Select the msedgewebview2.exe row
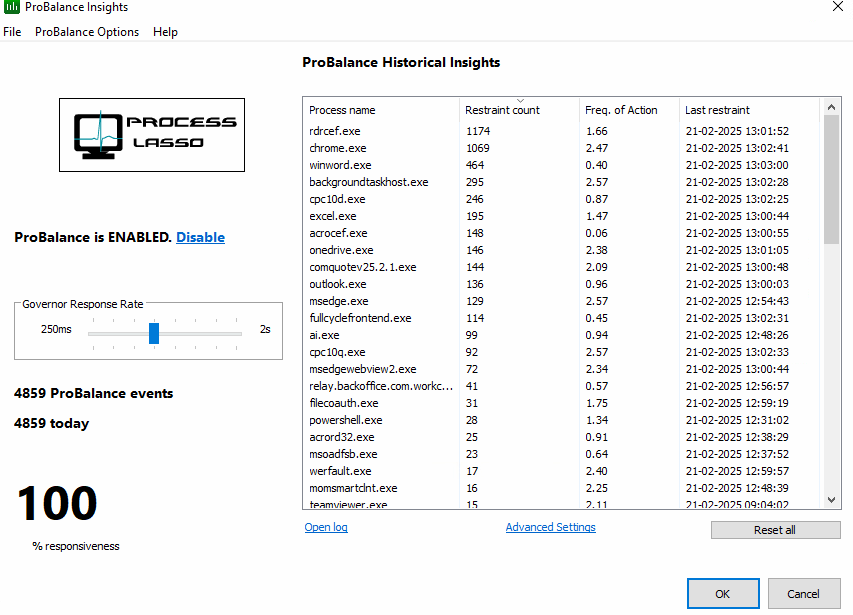Screen dimensions: 853x615 [x=560, y=369]
